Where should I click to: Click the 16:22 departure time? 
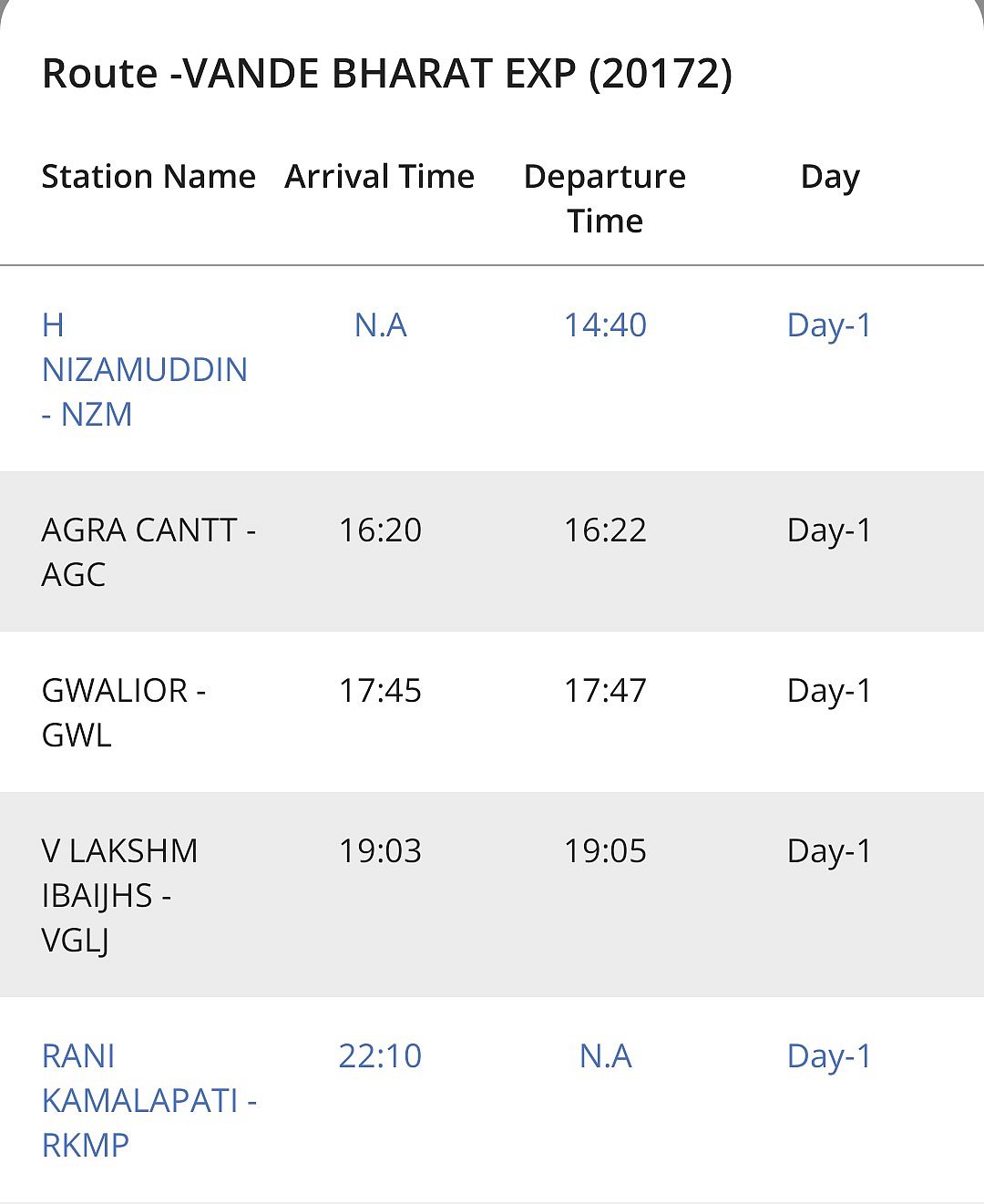[605, 530]
